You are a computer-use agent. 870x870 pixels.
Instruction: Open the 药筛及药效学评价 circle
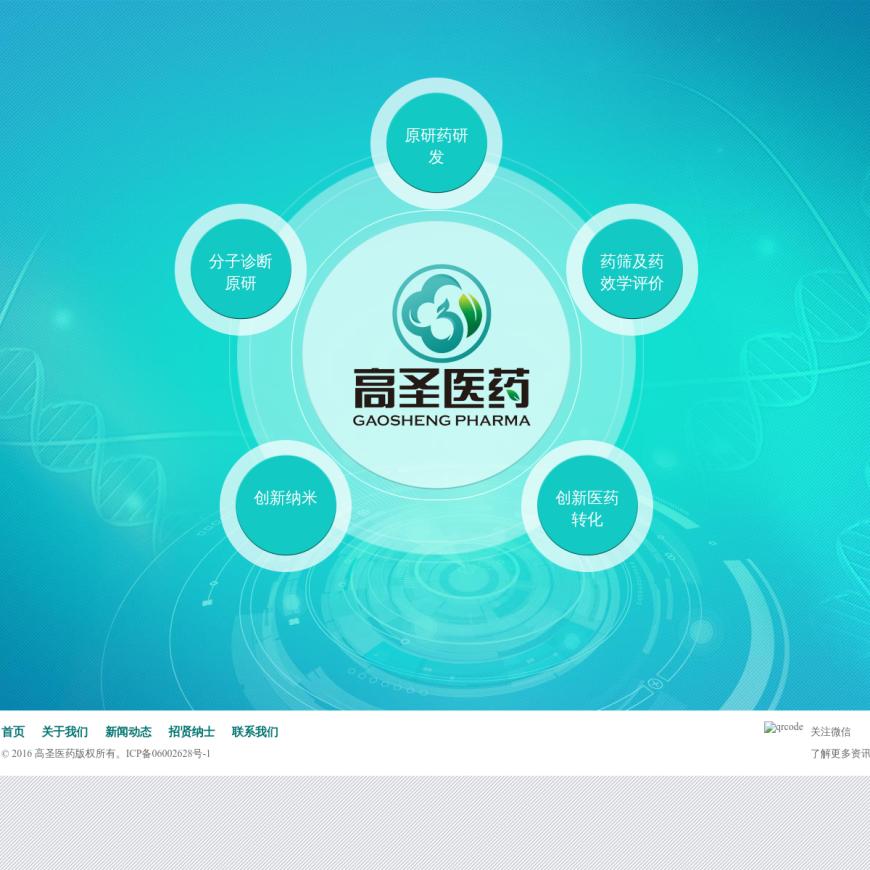pos(631,270)
